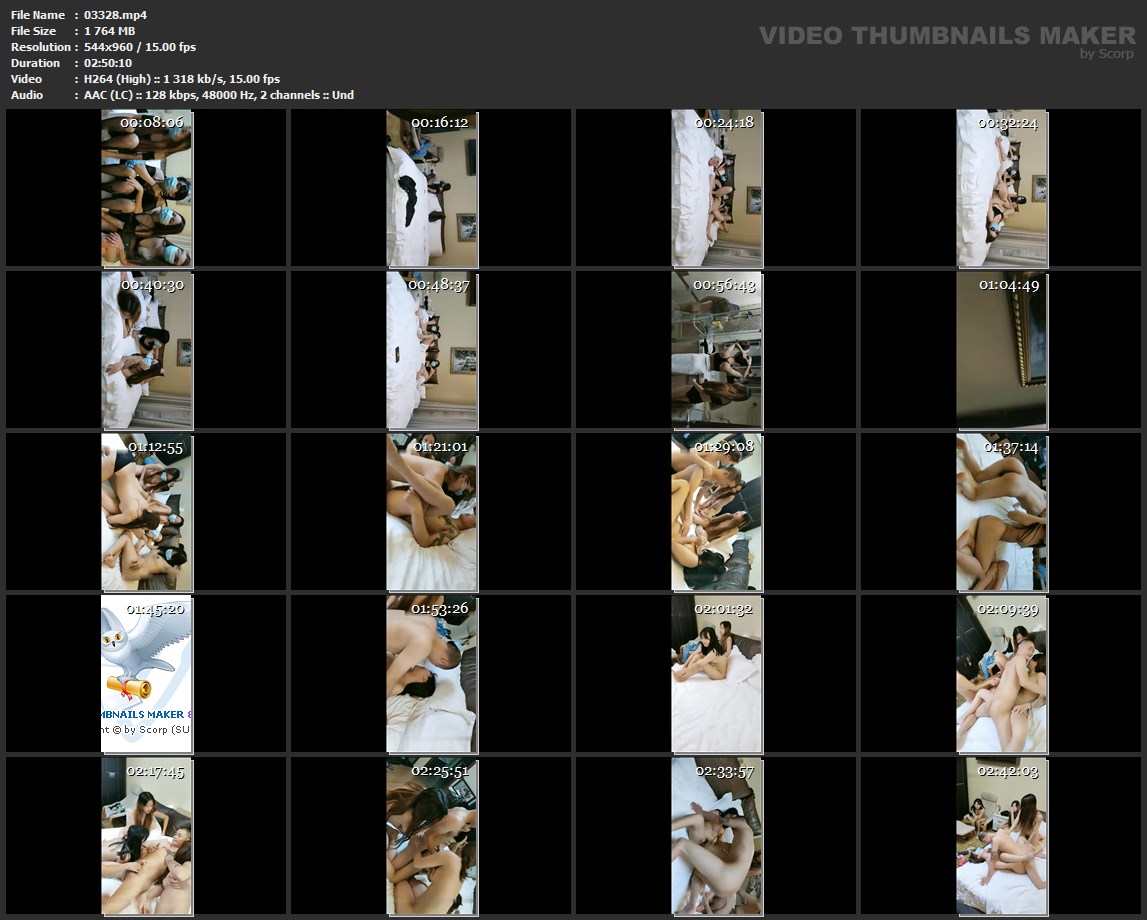1147x920 pixels.
Task: Open the thumbnail marked 00:24:18
Action: click(x=716, y=188)
